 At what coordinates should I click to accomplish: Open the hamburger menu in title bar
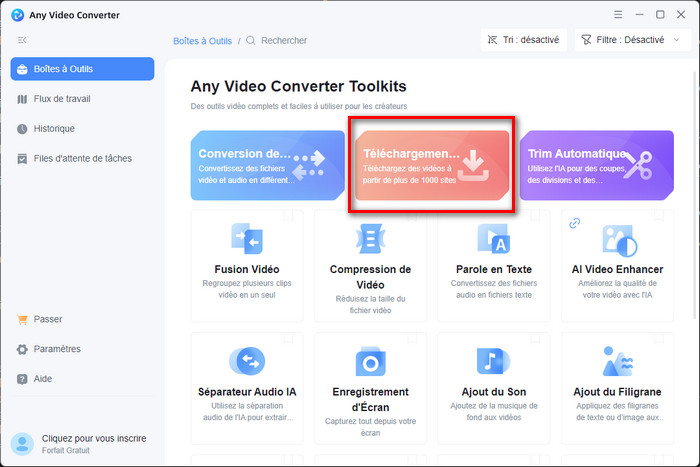pyautogui.click(x=618, y=14)
